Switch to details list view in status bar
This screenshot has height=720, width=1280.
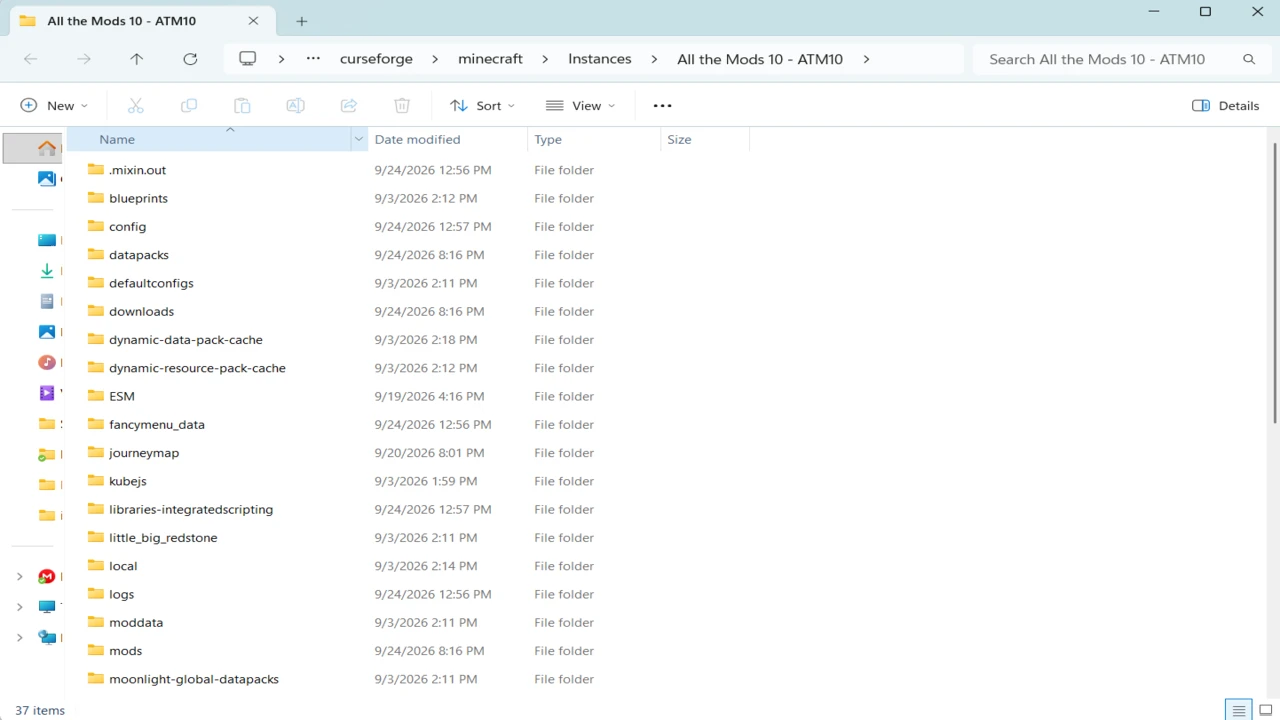click(1239, 710)
